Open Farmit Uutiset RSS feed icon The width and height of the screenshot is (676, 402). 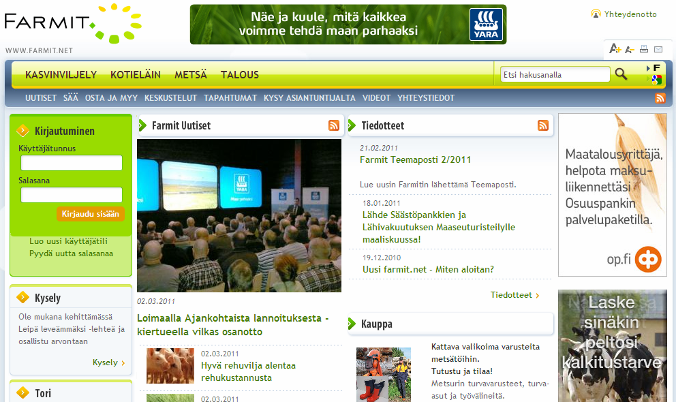click(x=334, y=126)
